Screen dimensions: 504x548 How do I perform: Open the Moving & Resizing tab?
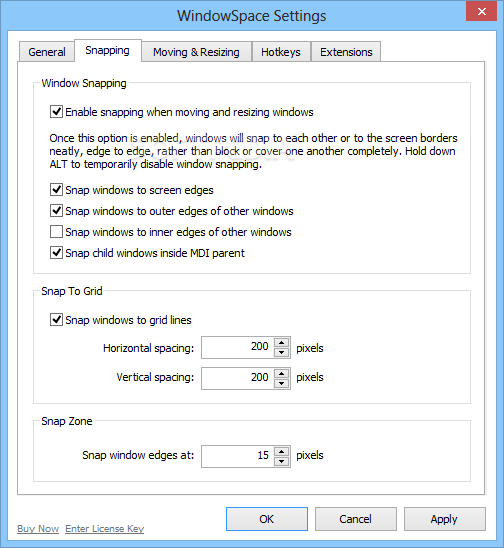coord(196,52)
